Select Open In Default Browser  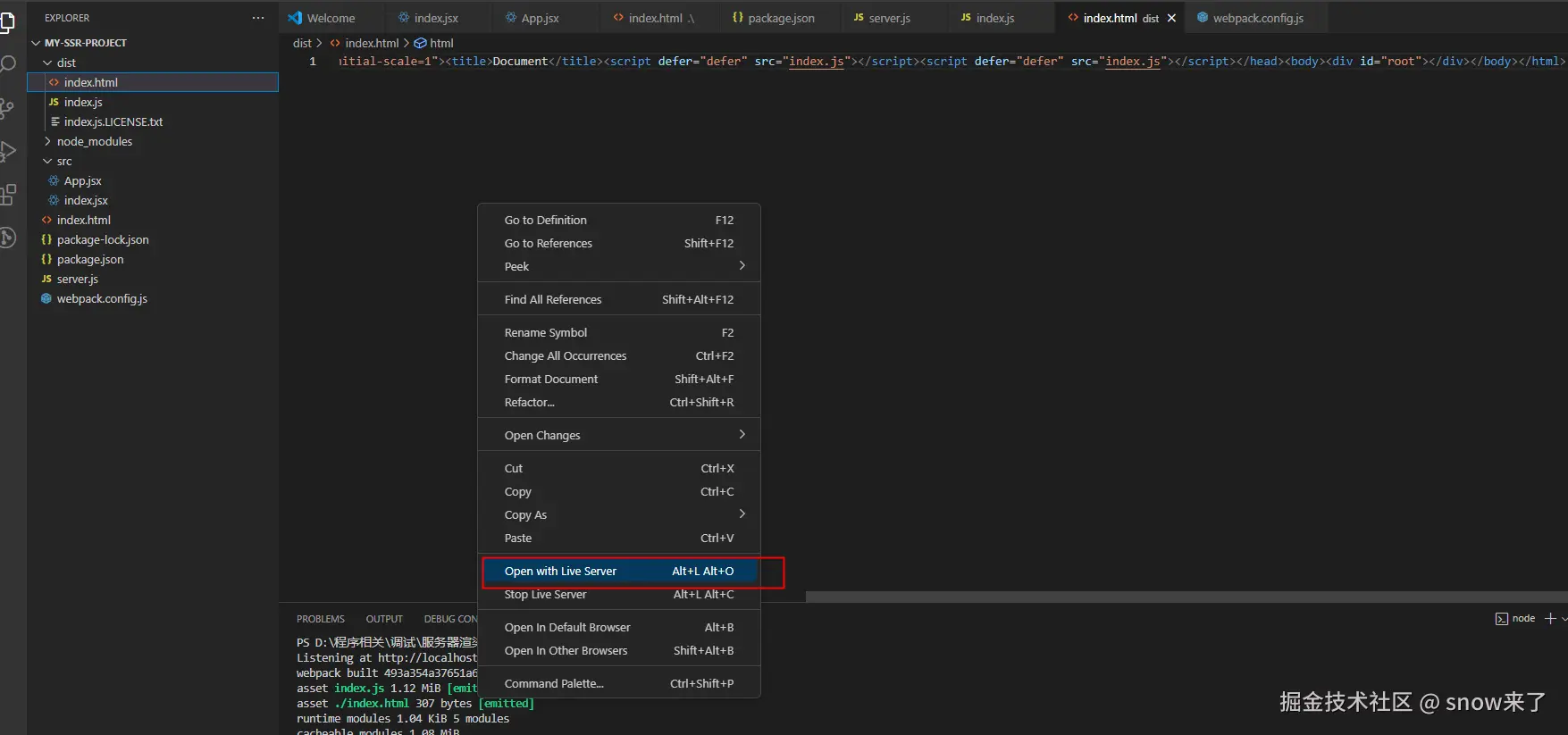619,627
